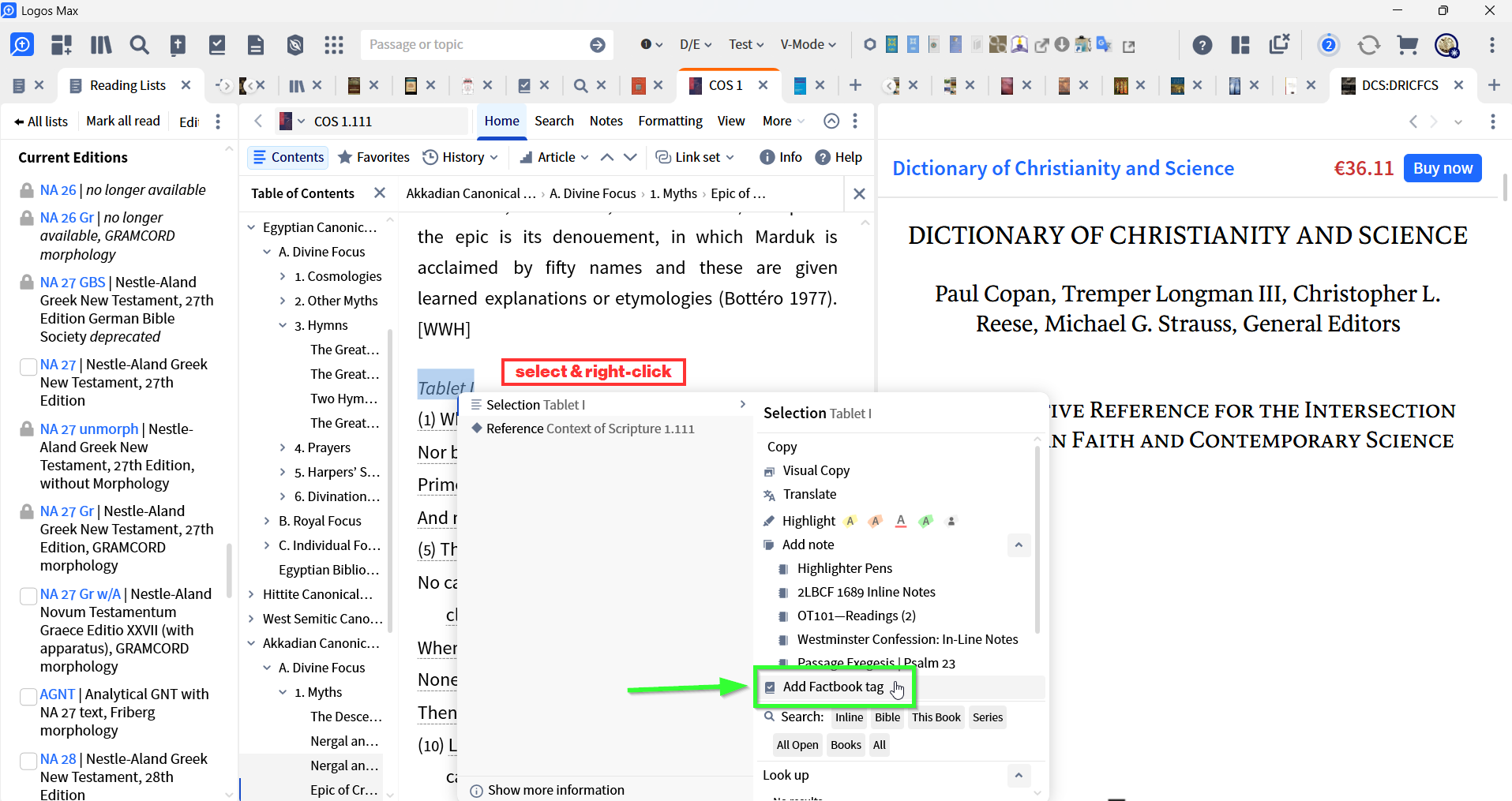Toggle the Series search scope
Image resolution: width=1512 pixels, height=801 pixels.
click(x=988, y=717)
